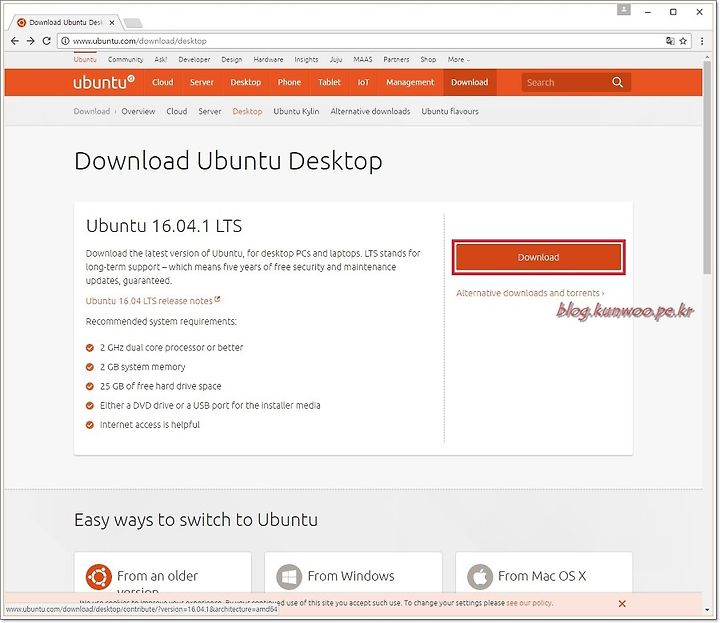Click the Apple icon for Mac OS X
The image size is (720, 623).
(x=480, y=577)
